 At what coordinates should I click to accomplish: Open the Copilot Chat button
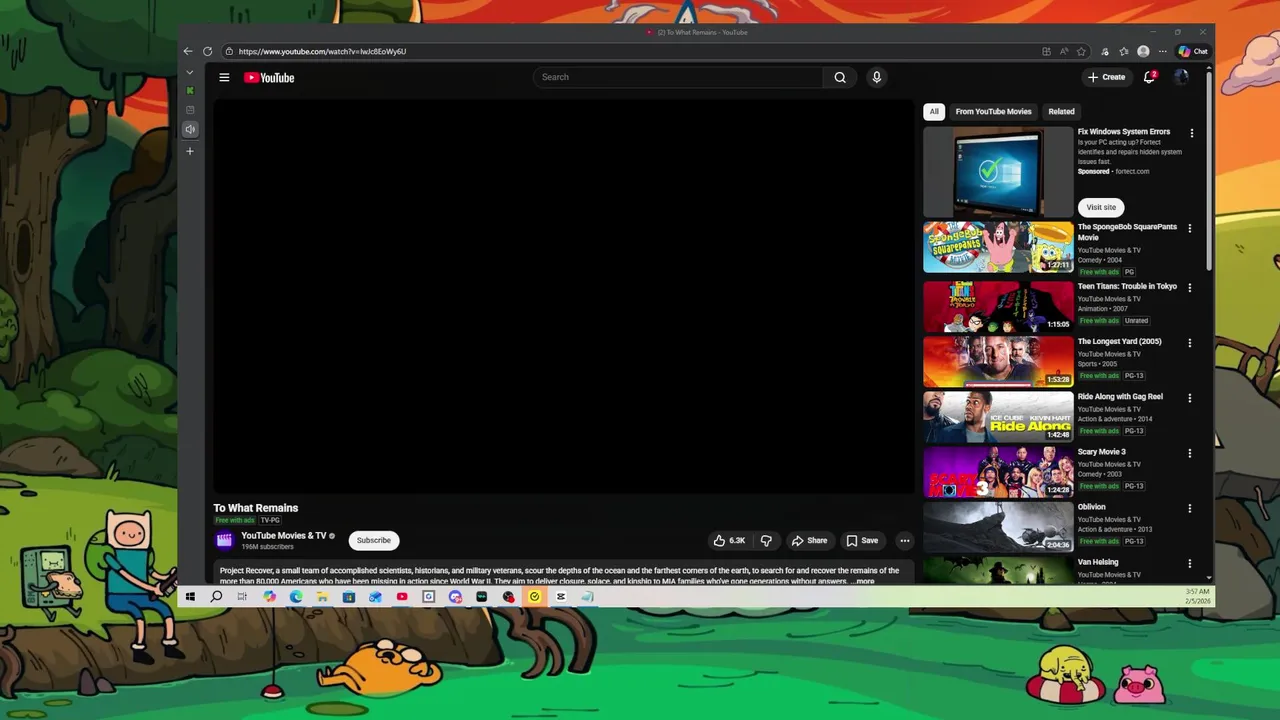[1193, 51]
